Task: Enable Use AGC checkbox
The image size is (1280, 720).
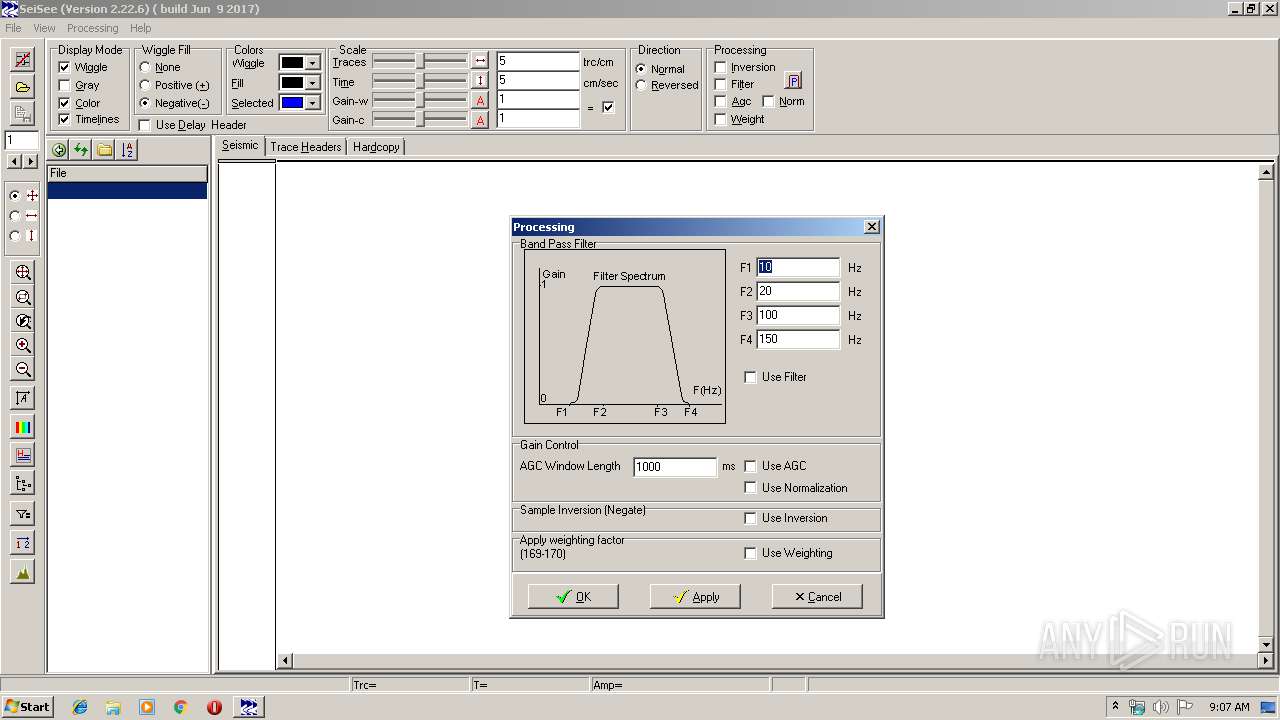Action: coord(751,466)
